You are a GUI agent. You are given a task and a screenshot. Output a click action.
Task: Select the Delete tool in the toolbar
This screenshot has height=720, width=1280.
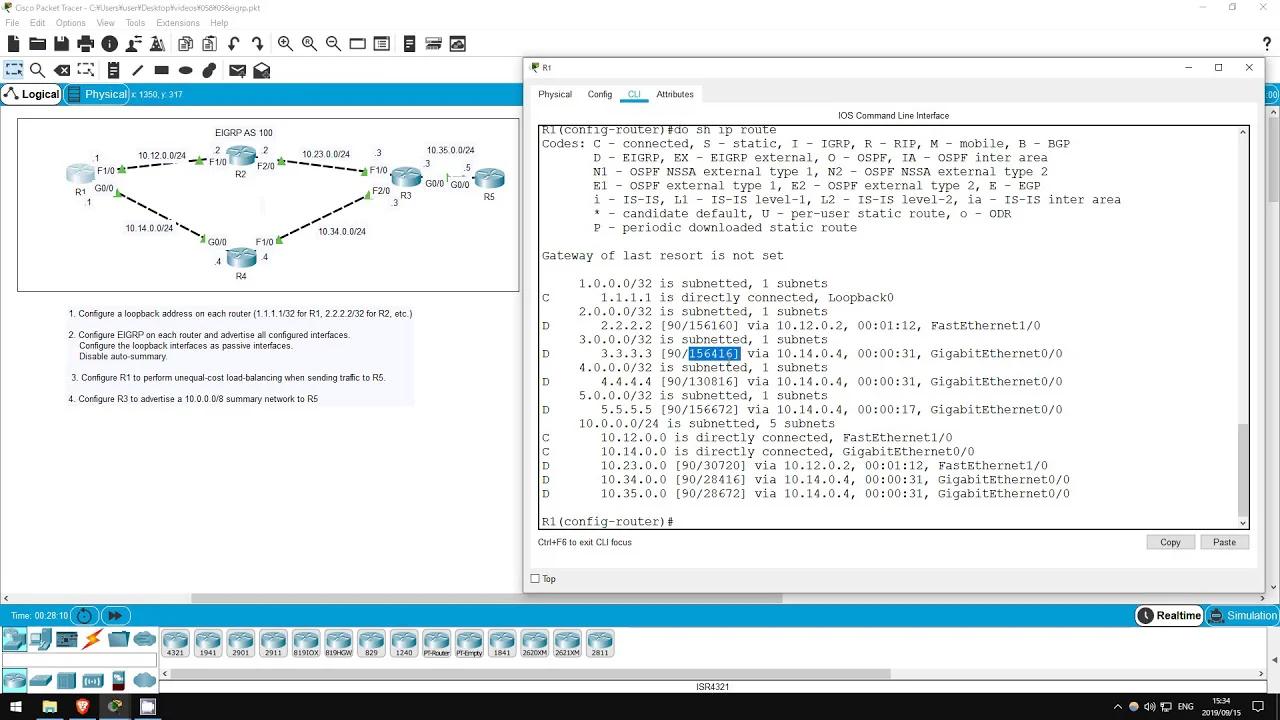(x=61, y=70)
